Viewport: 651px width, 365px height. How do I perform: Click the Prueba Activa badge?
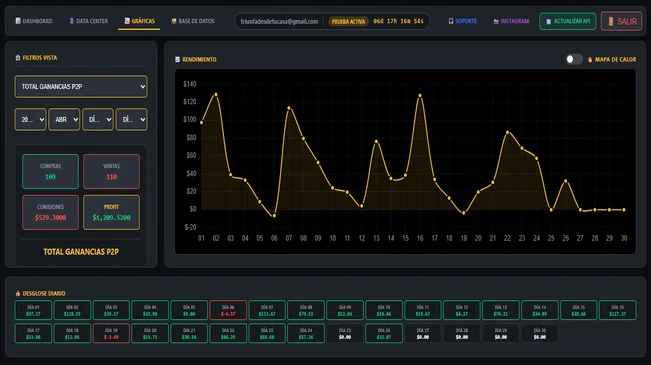pos(348,22)
